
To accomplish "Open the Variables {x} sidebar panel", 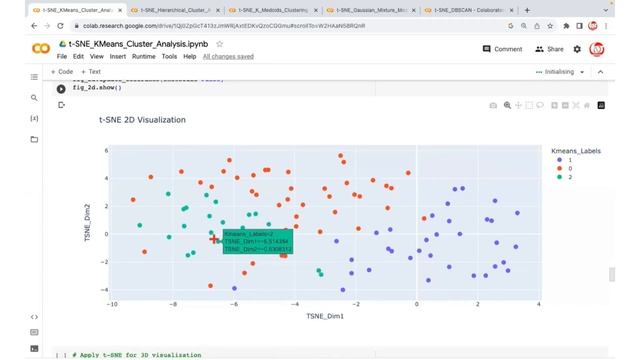I will [34, 118].
